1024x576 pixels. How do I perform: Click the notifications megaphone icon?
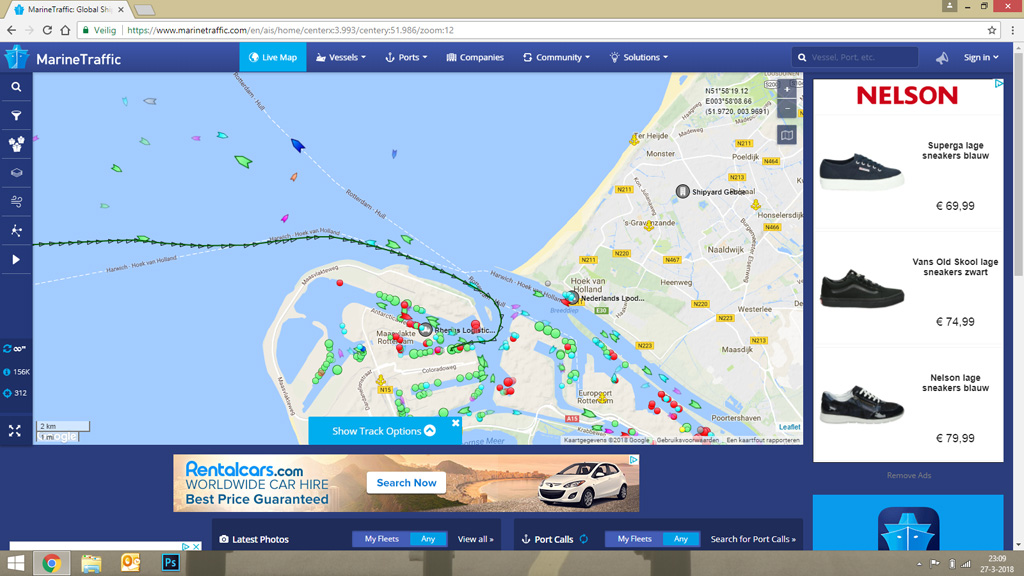click(942, 57)
